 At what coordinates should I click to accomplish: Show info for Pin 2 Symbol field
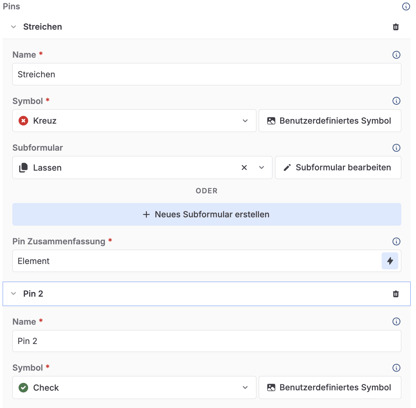[396, 368]
